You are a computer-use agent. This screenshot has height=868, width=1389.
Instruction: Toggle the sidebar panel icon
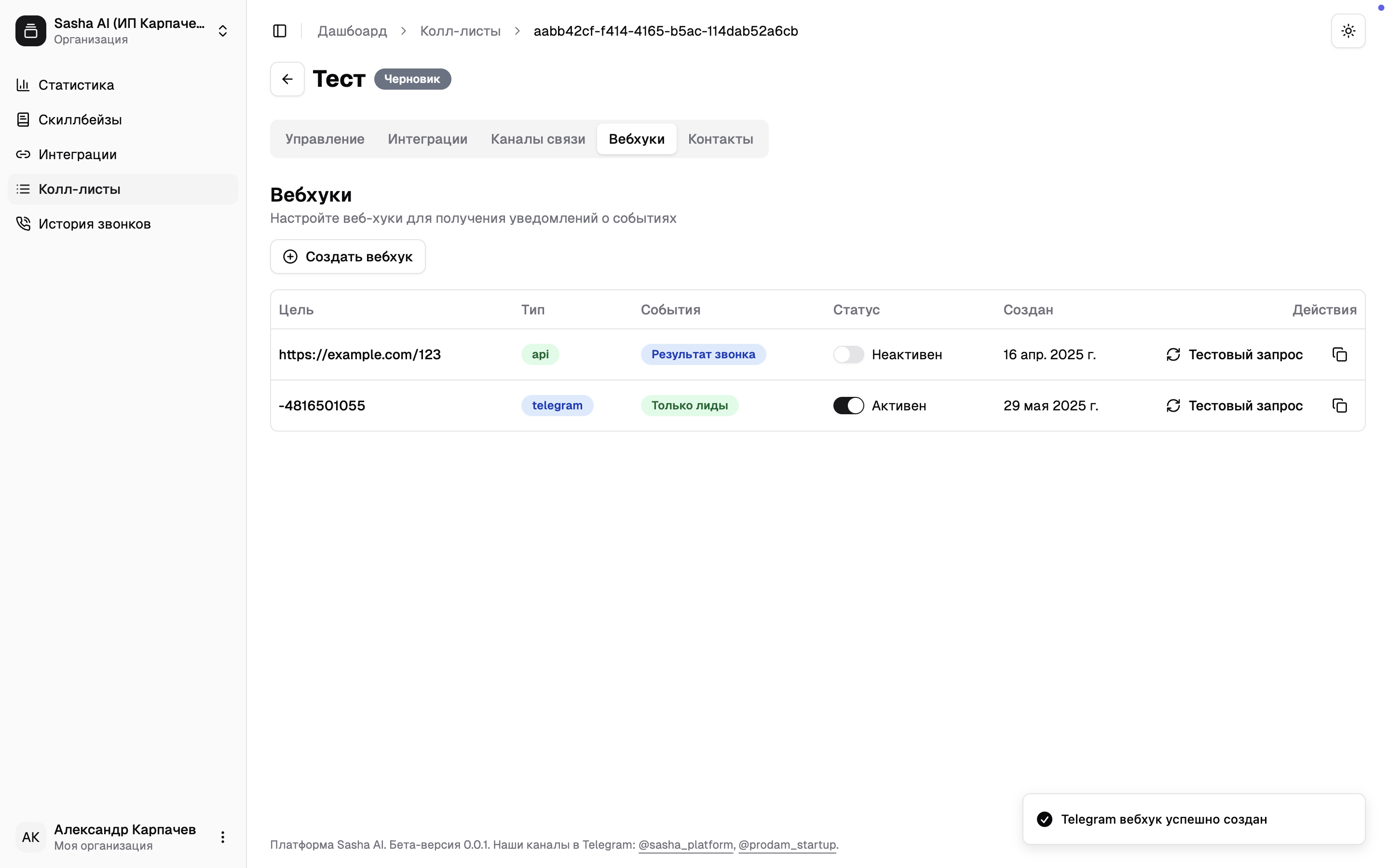pos(280,31)
